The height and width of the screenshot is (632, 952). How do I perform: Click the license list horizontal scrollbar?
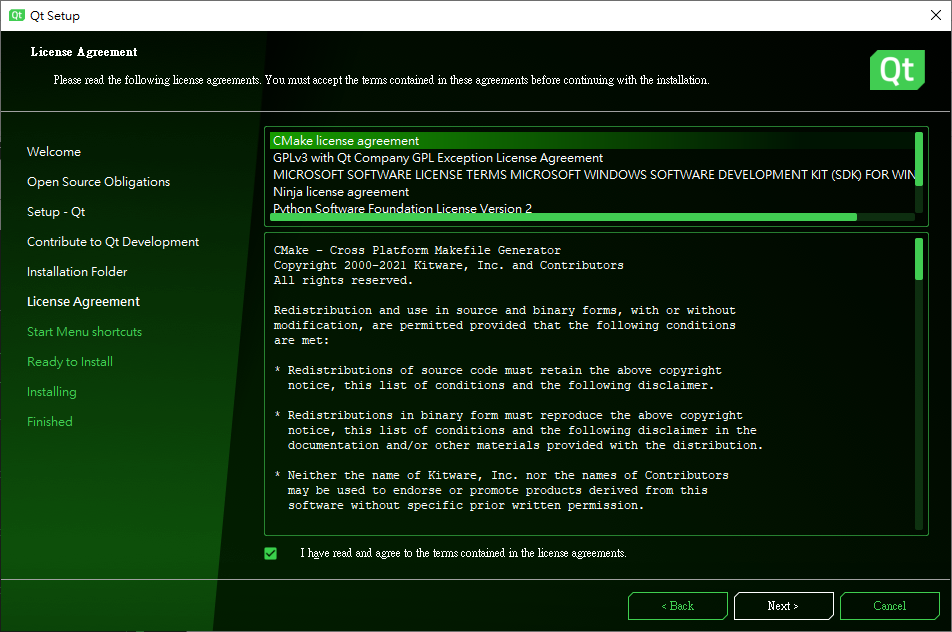[x=563, y=217]
